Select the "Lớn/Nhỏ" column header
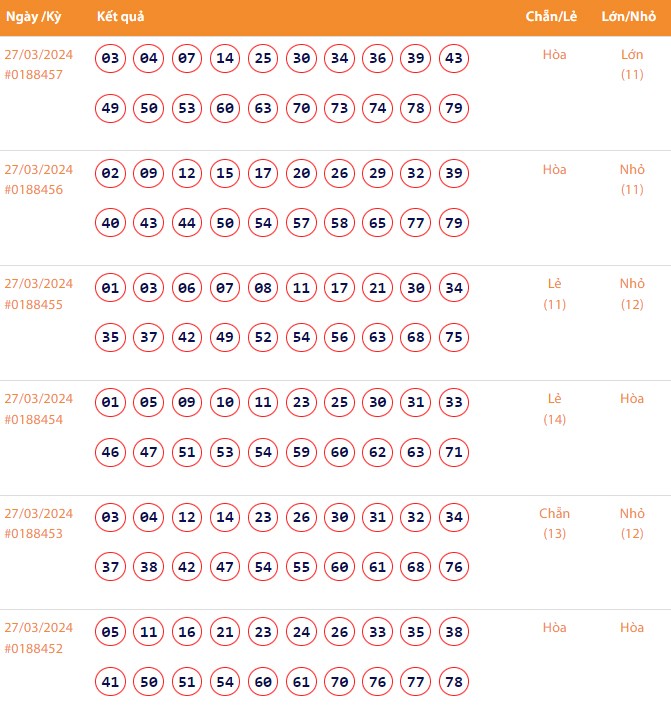The height and width of the screenshot is (712, 671). point(630,18)
